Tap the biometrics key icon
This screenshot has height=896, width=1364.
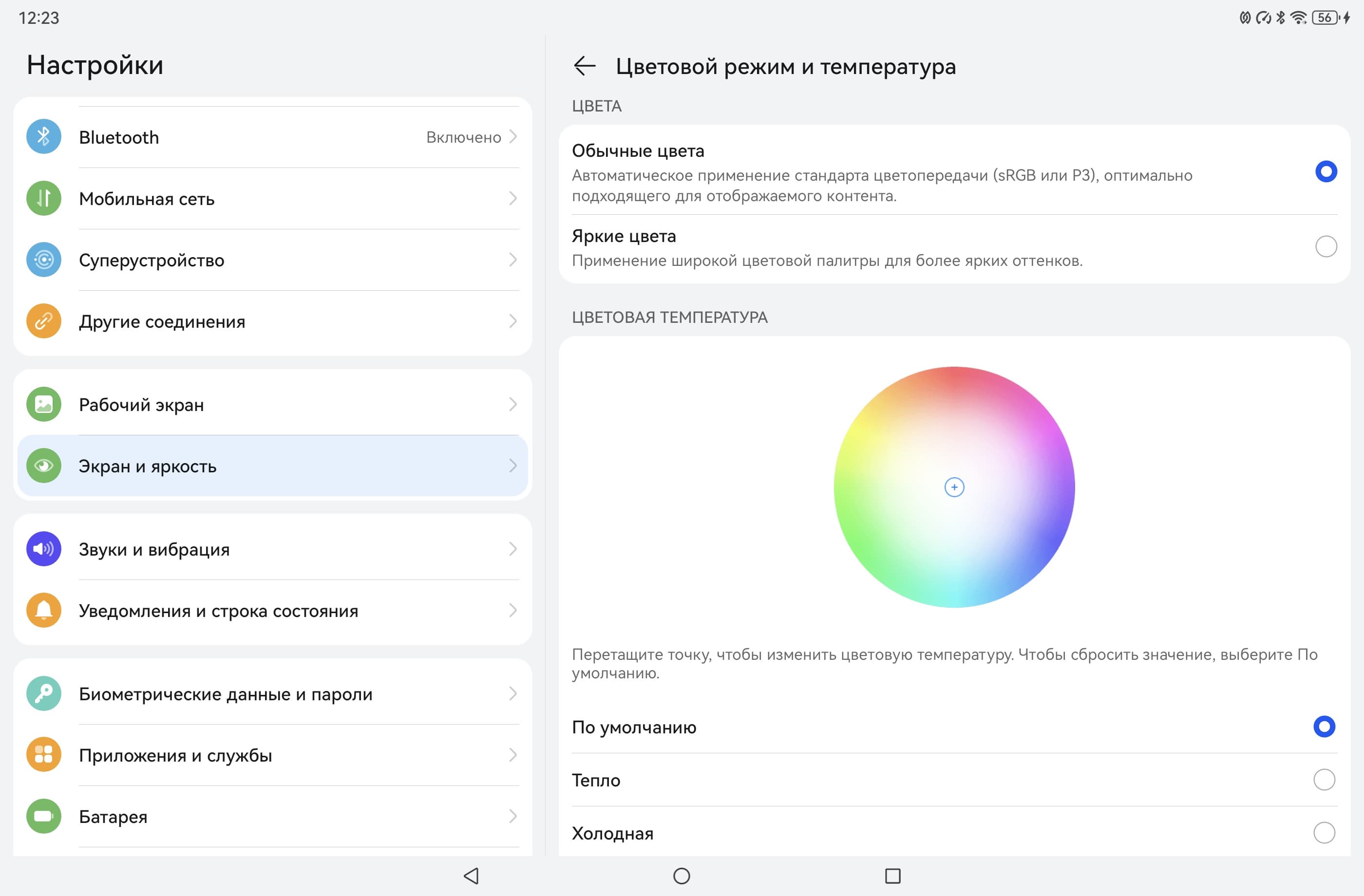coord(43,694)
